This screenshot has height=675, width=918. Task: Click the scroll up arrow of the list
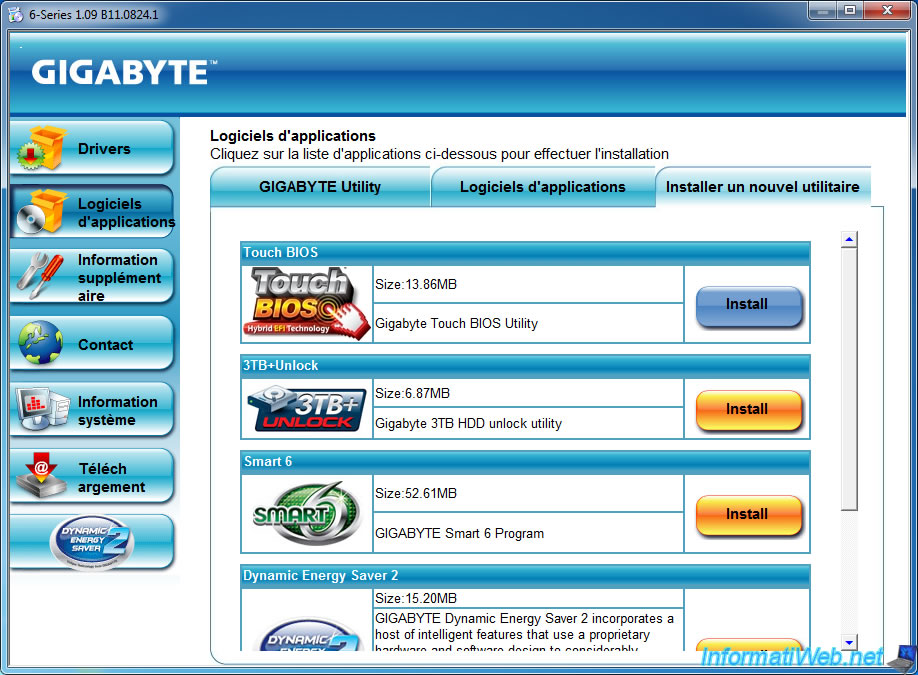point(849,239)
